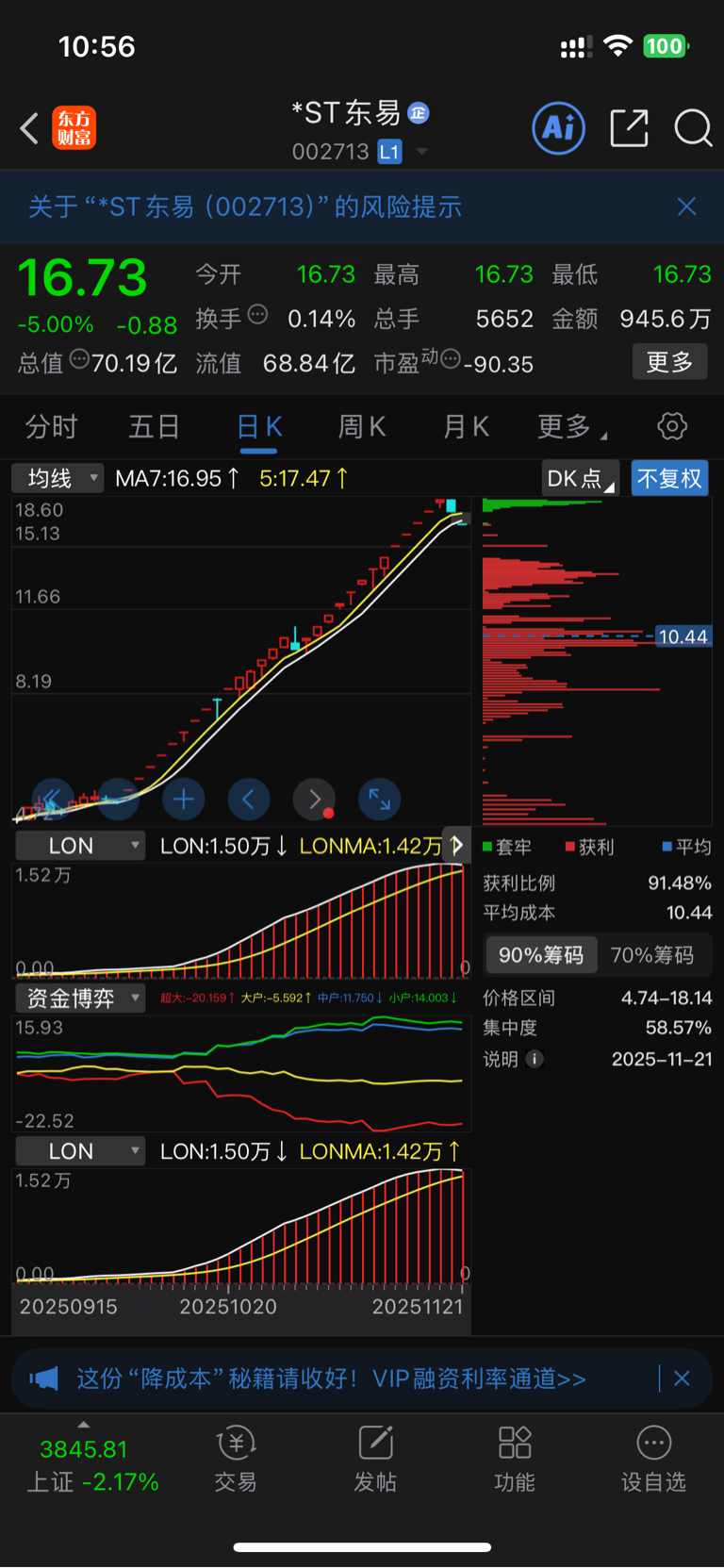Screen dimensions: 724x1568
Task: Open the 交易 trading icon
Action: [x=236, y=1460]
